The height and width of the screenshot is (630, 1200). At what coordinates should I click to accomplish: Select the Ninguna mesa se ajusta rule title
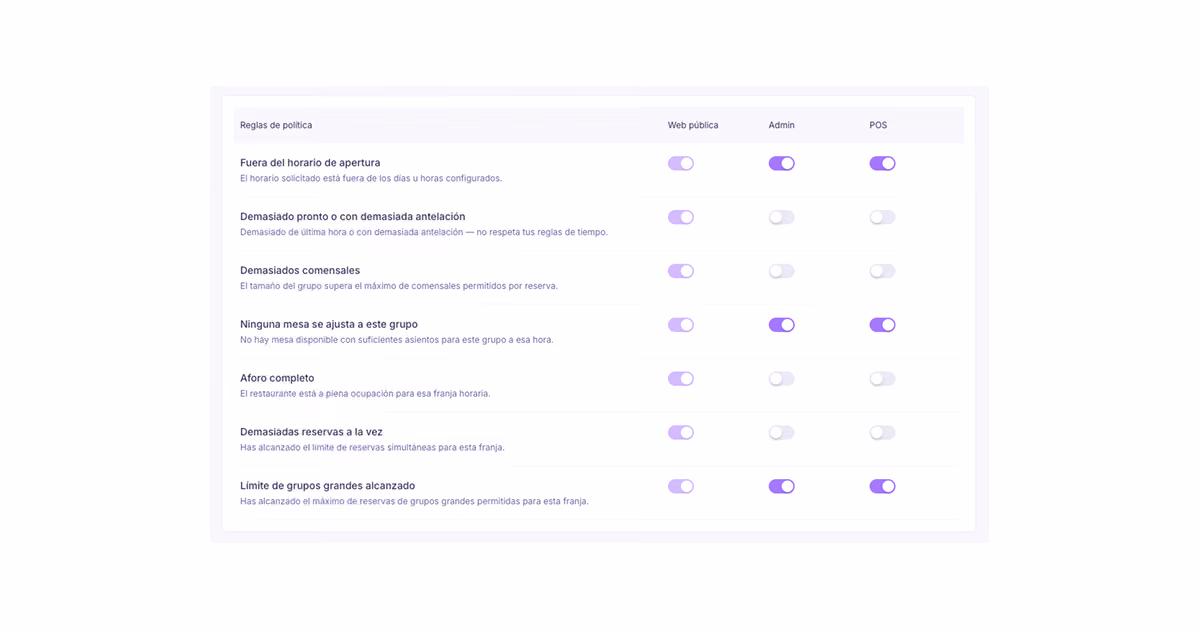coord(329,324)
